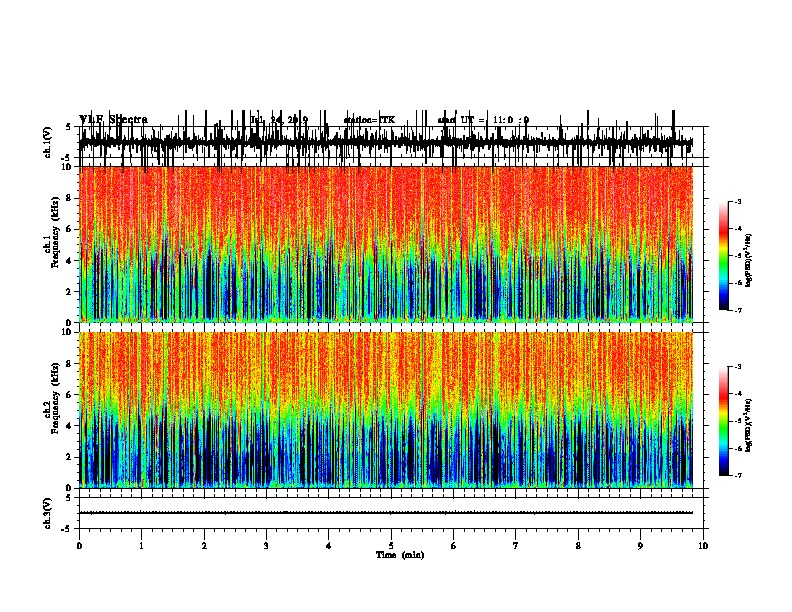
Task: Click the "ch.3(V)" axis label
Action: pos(47,513)
